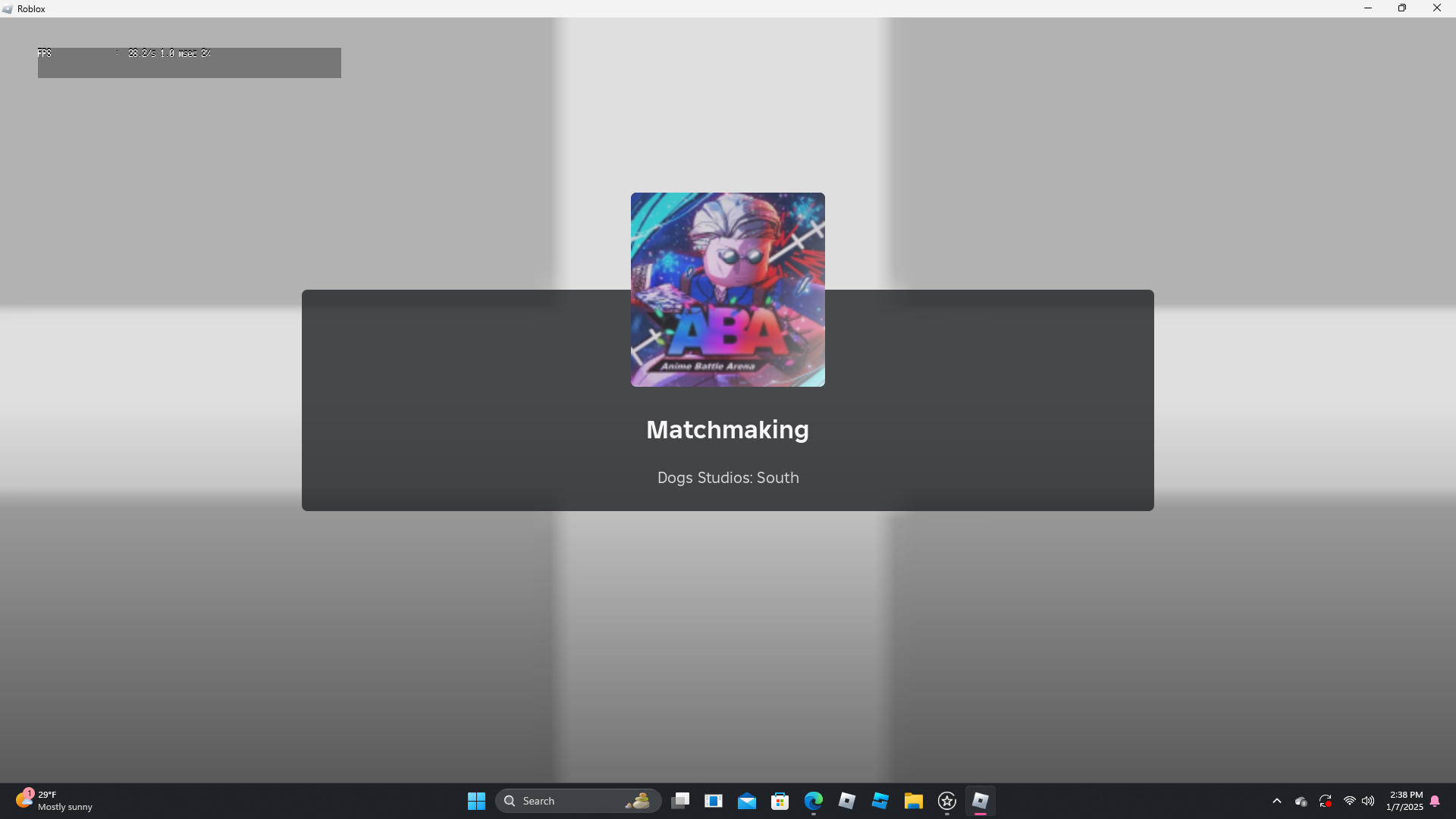
Task: Open the notification bell in tray
Action: pyautogui.click(x=1435, y=801)
